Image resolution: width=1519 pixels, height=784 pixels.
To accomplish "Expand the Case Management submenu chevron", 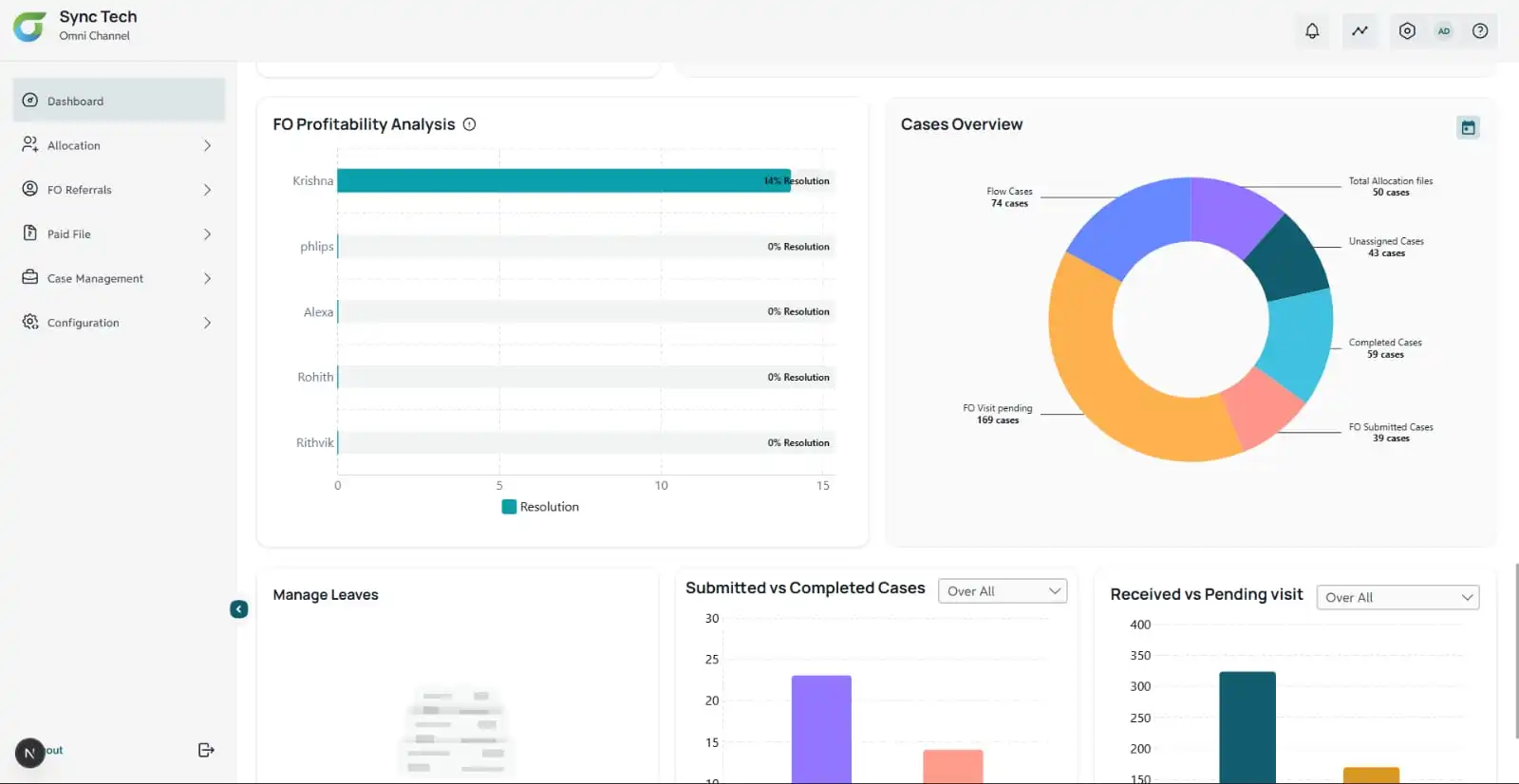I will [x=207, y=278].
